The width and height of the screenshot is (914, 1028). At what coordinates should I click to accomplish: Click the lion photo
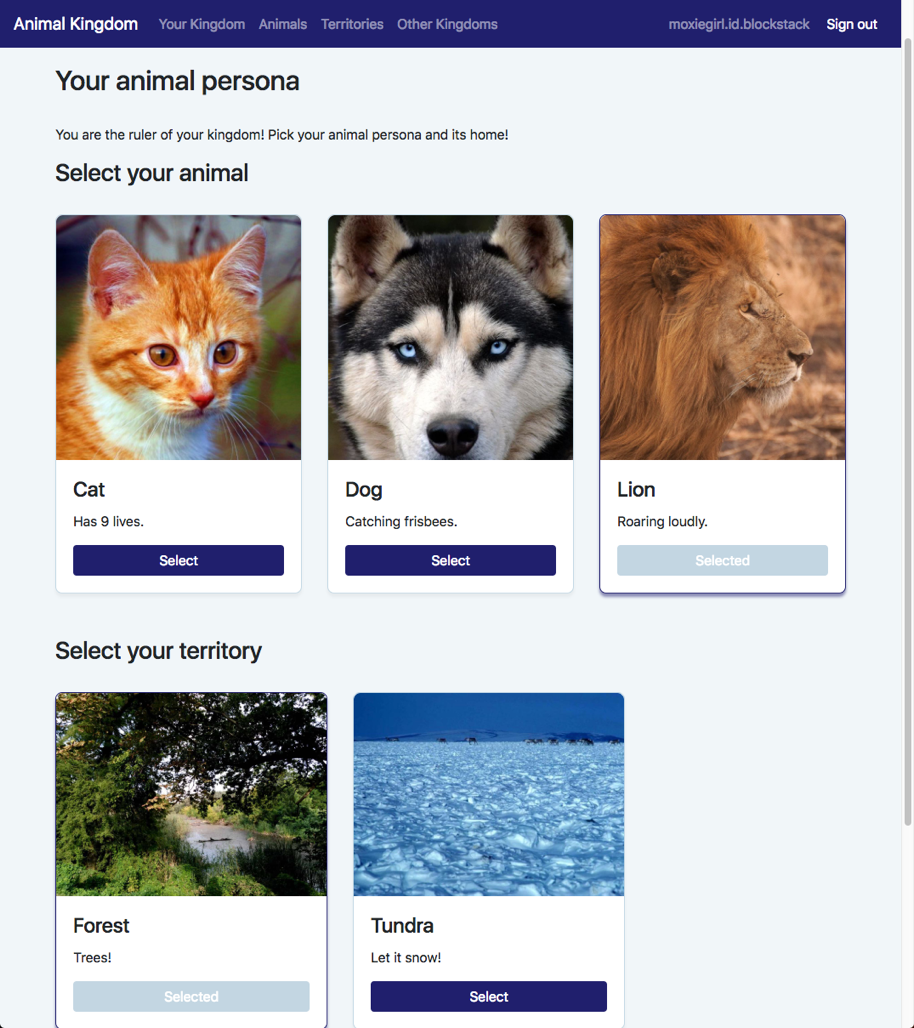[x=723, y=338]
